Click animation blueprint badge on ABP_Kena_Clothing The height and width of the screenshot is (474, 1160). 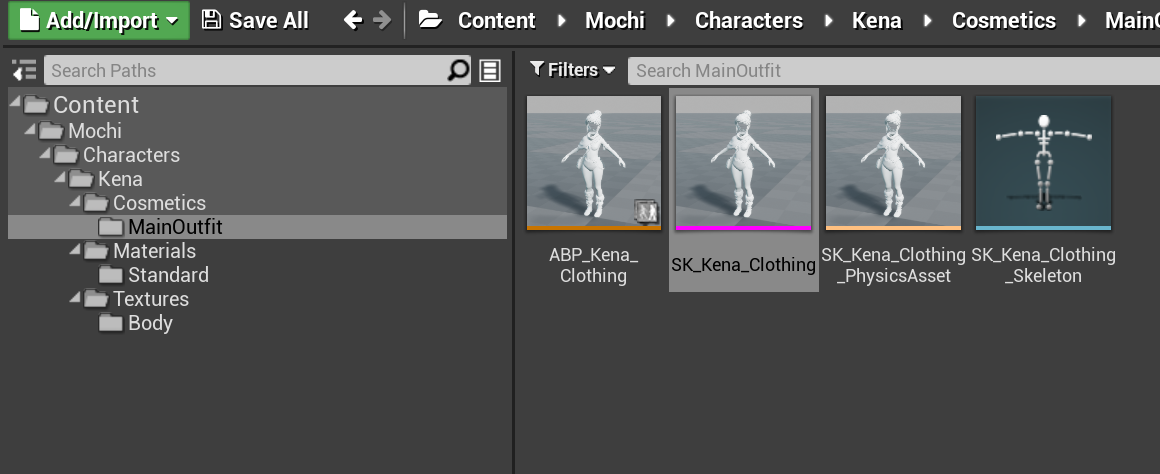tap(646, 211)
